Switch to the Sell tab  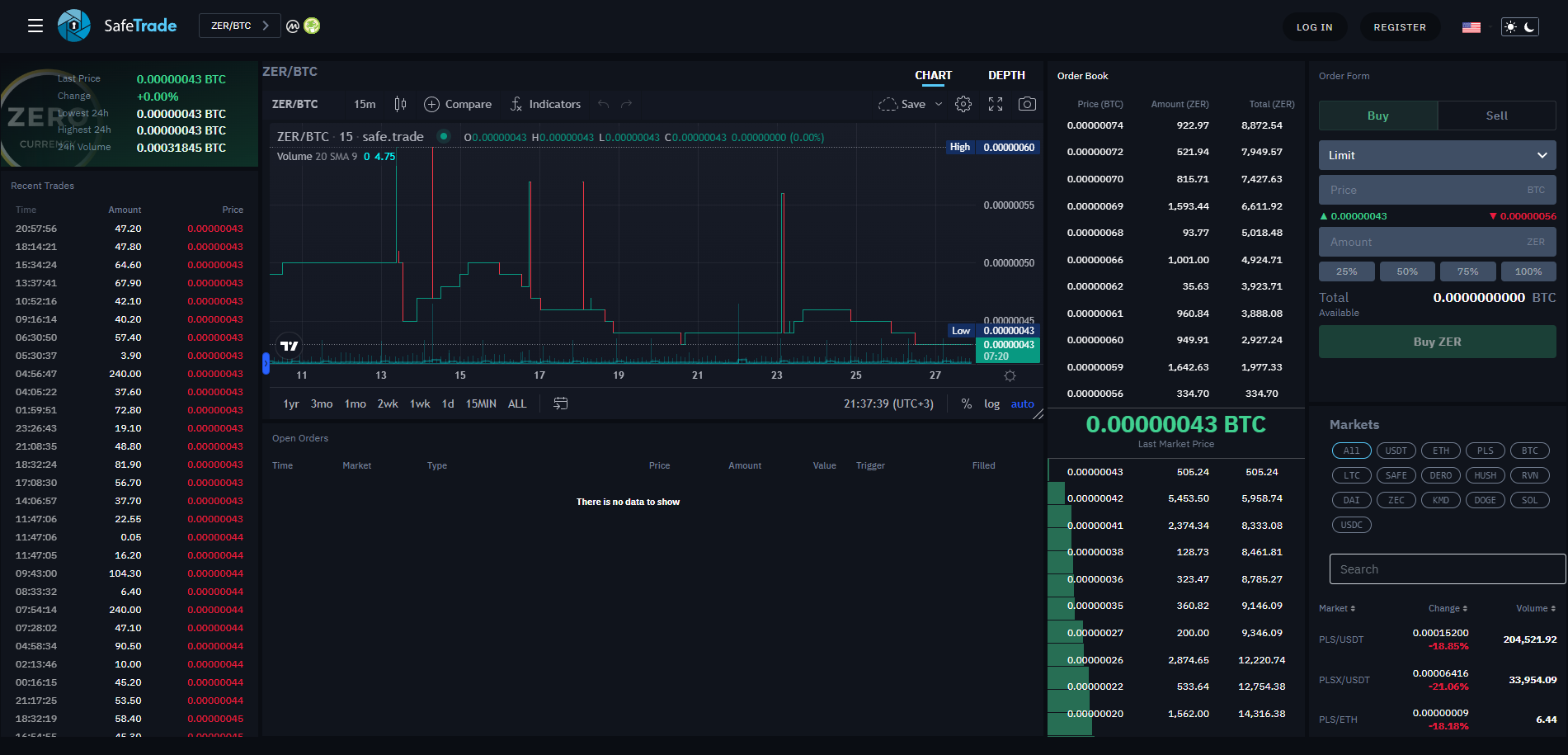click(1496, 116)
